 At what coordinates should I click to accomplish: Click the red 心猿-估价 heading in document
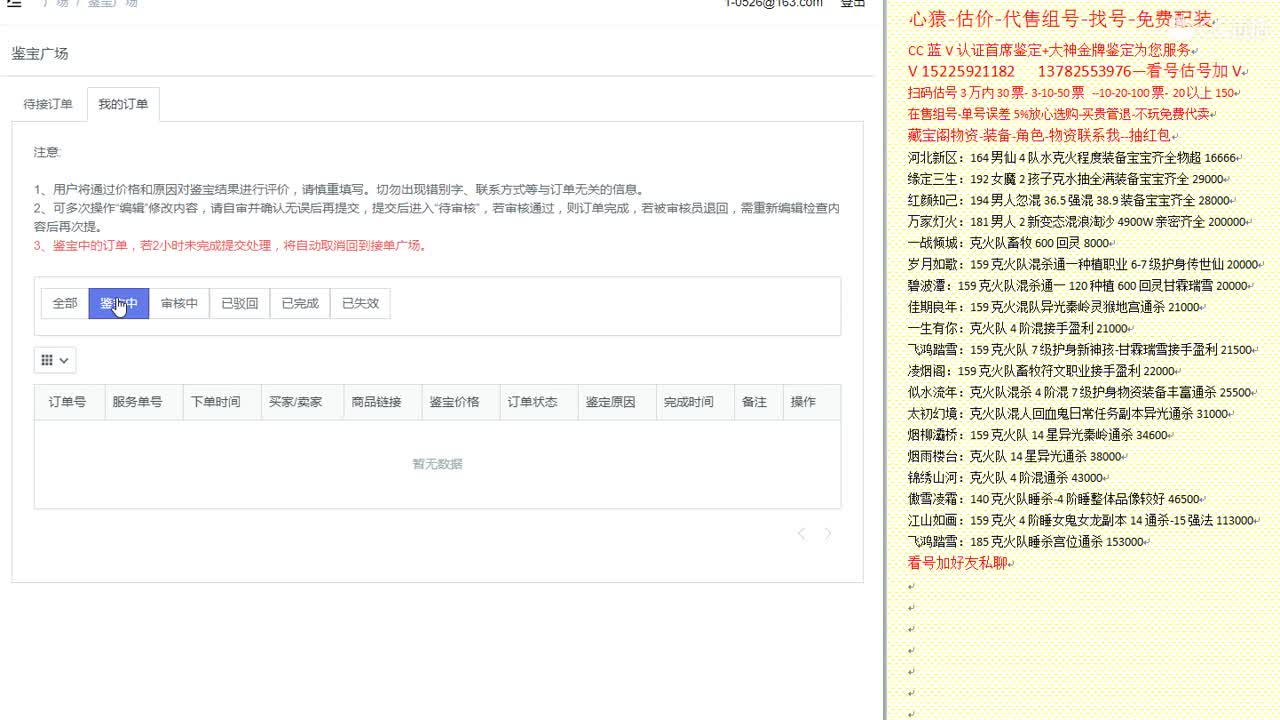[x=1064, y=19]
